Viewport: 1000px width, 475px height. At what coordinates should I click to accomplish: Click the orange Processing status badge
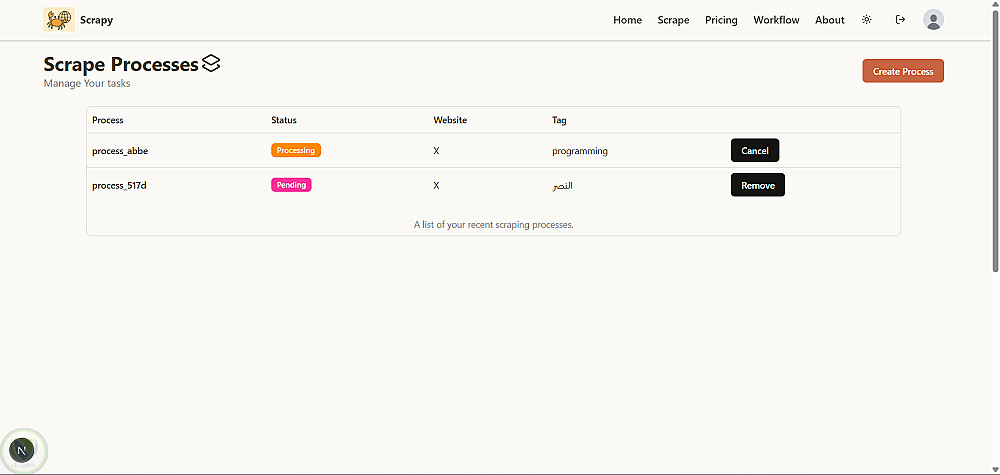[x=296, y=151]
